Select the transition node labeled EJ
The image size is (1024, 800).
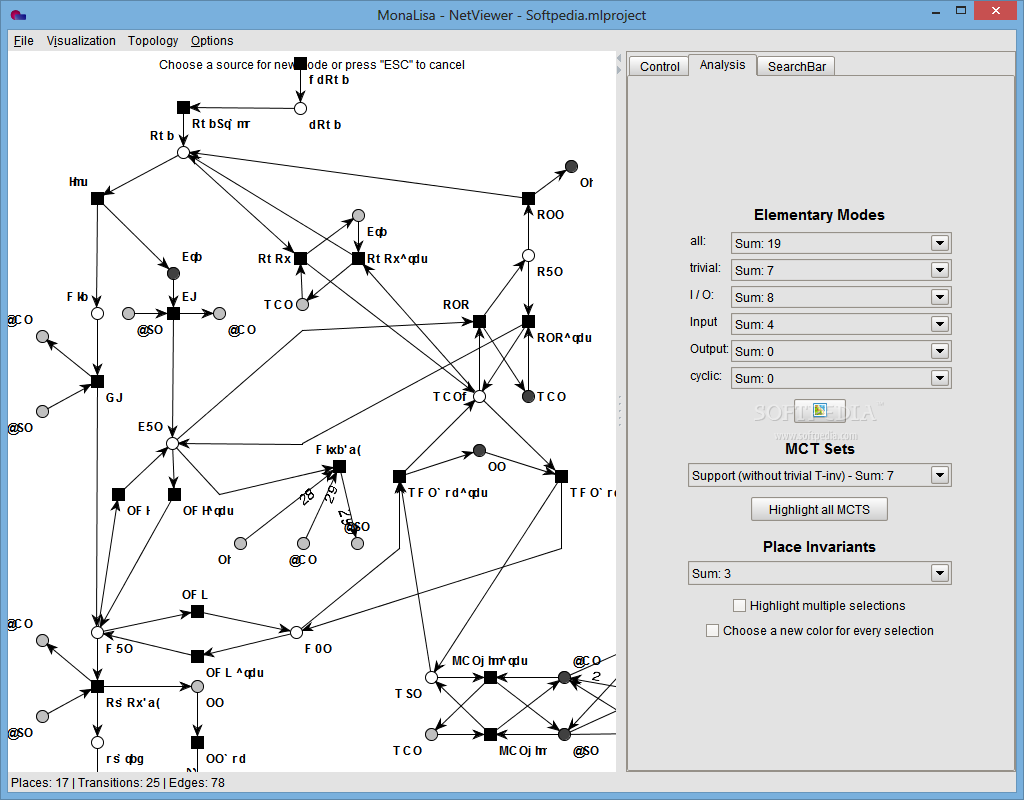(x=173, y=313)
